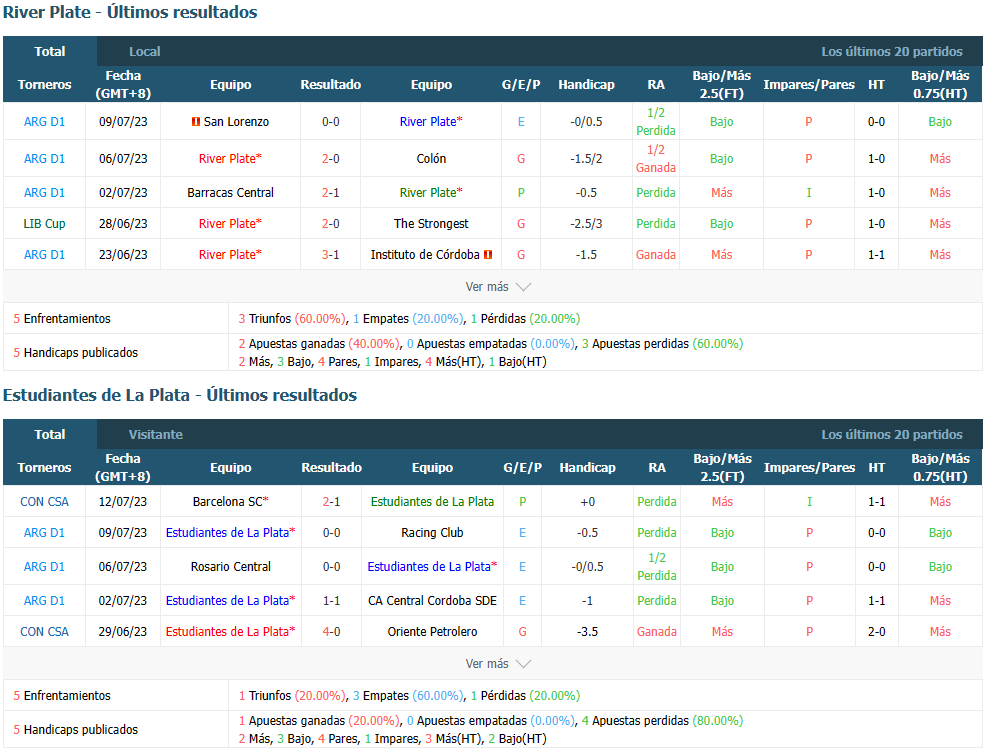This screenshot has width=990, height=753.
Task: Click Estudiantes' '3 Empates (60.00%)' summary
Action: click(408, 696)
